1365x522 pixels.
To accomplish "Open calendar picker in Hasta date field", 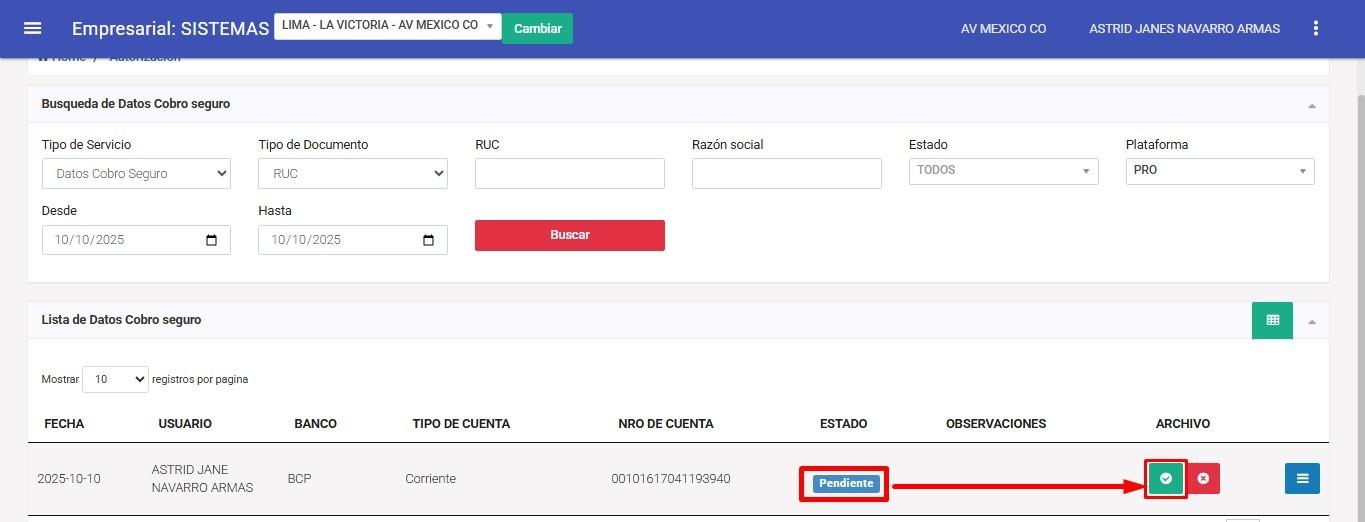I will tap(428, 240).
